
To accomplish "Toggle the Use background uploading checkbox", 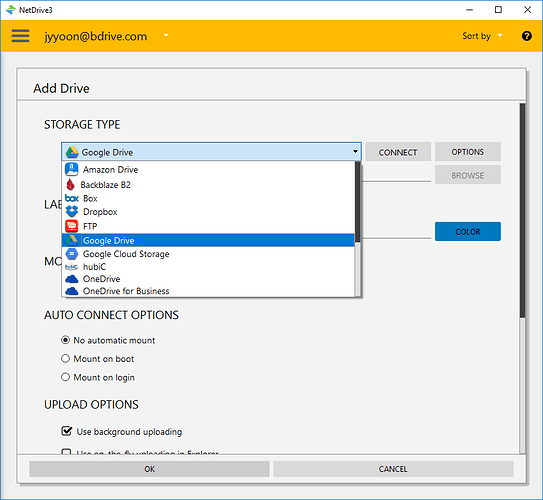I will [x=66, y=431].
